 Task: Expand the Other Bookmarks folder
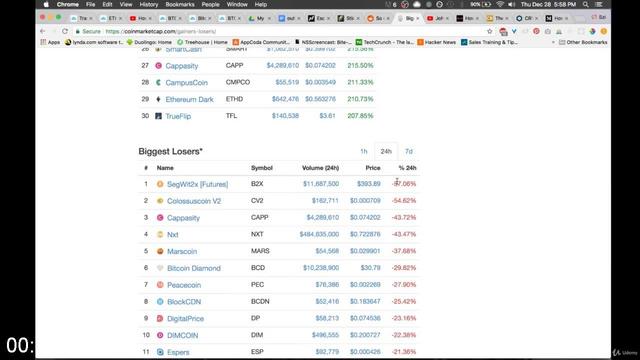583,42
